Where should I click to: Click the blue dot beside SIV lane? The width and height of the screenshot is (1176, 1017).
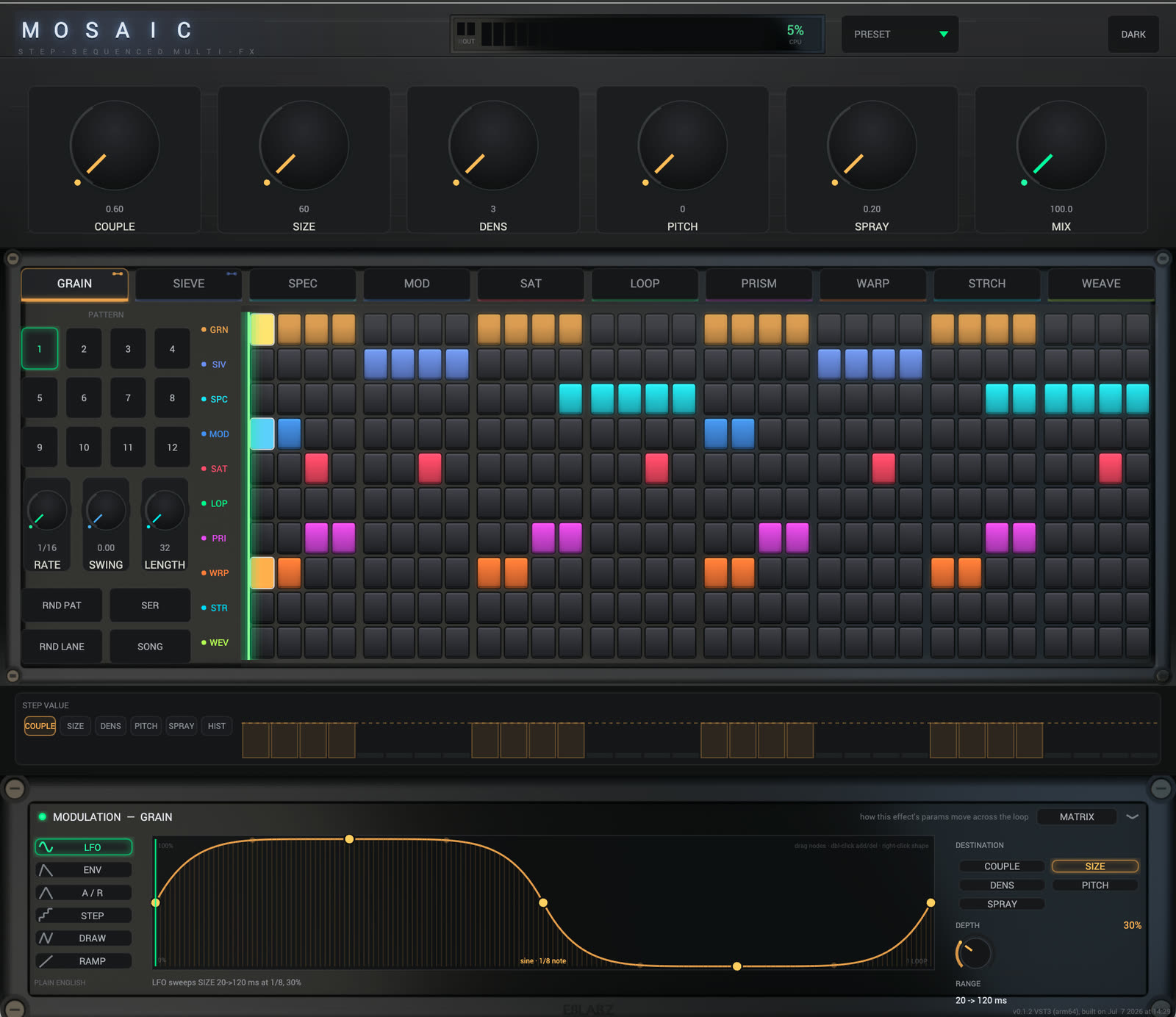(204, 364)
